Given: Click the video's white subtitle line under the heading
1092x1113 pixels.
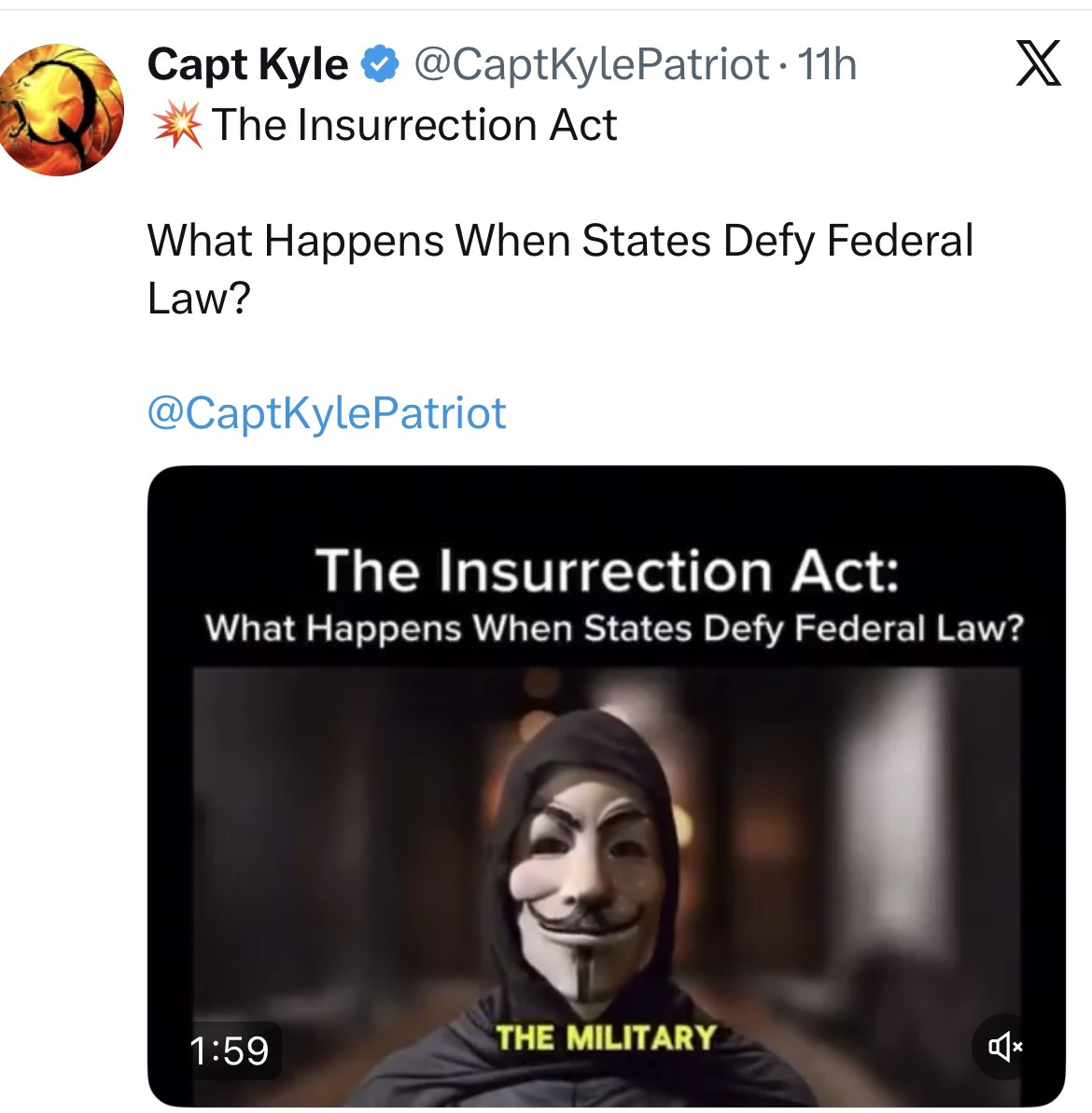Looking at the screenshot, I should coord(614,628).
